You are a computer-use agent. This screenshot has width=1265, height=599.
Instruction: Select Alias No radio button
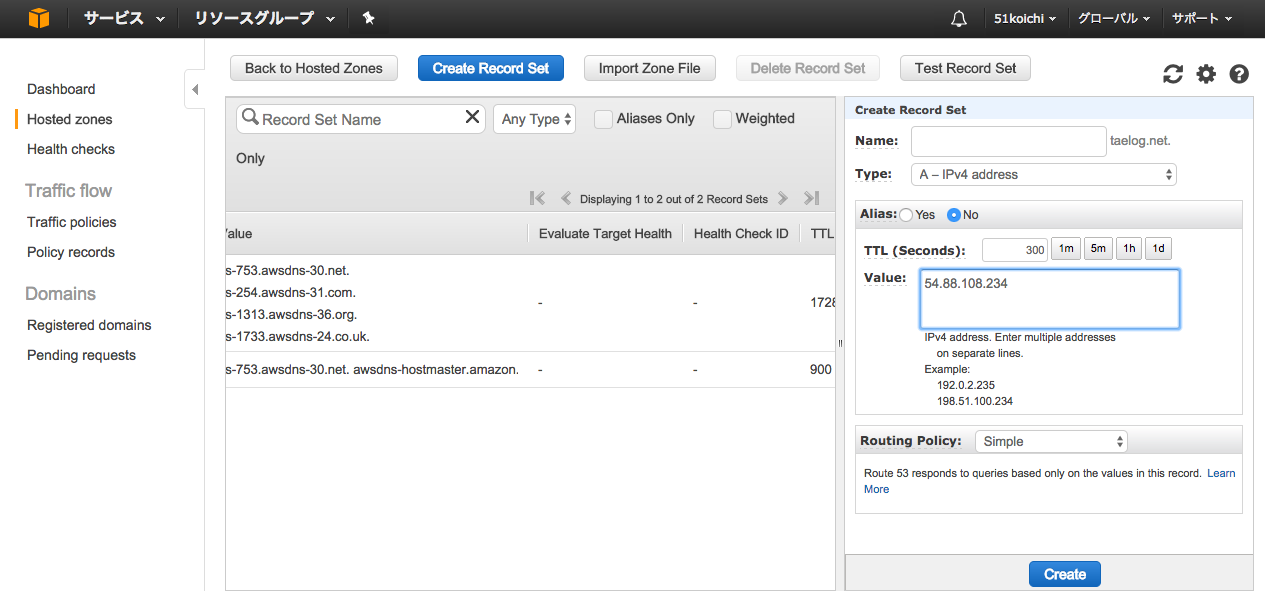click(953, 214)
